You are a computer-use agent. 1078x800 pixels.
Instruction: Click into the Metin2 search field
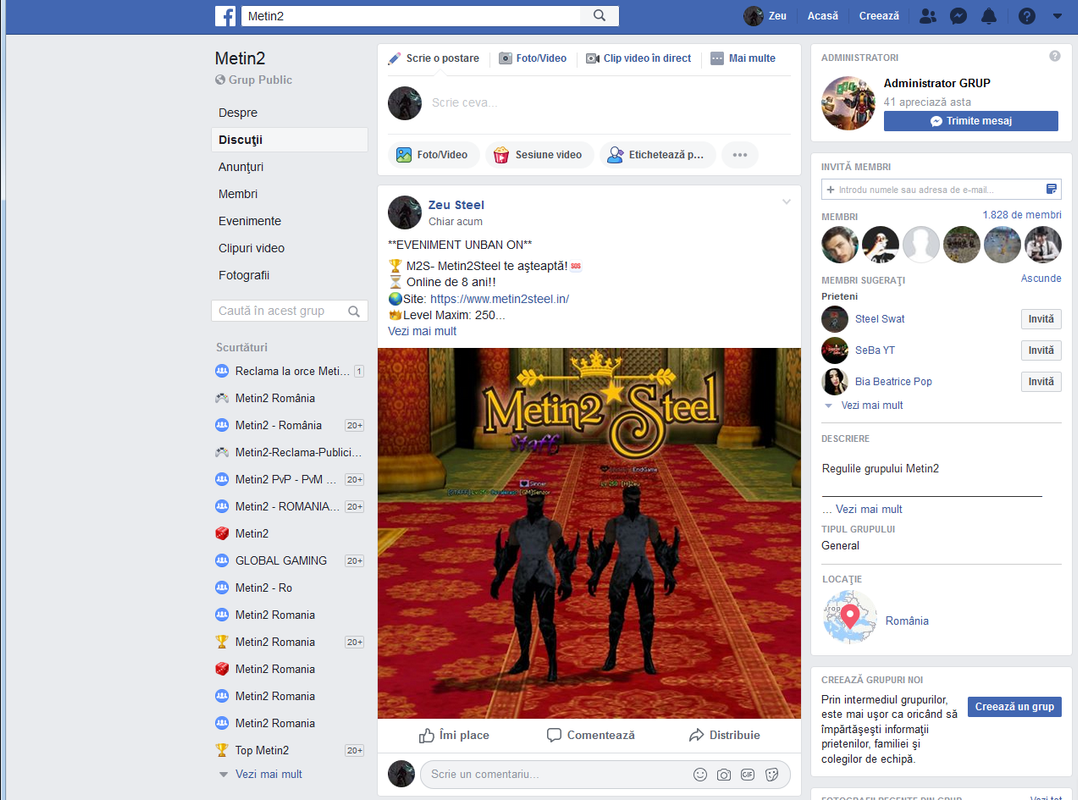point(410,16)
